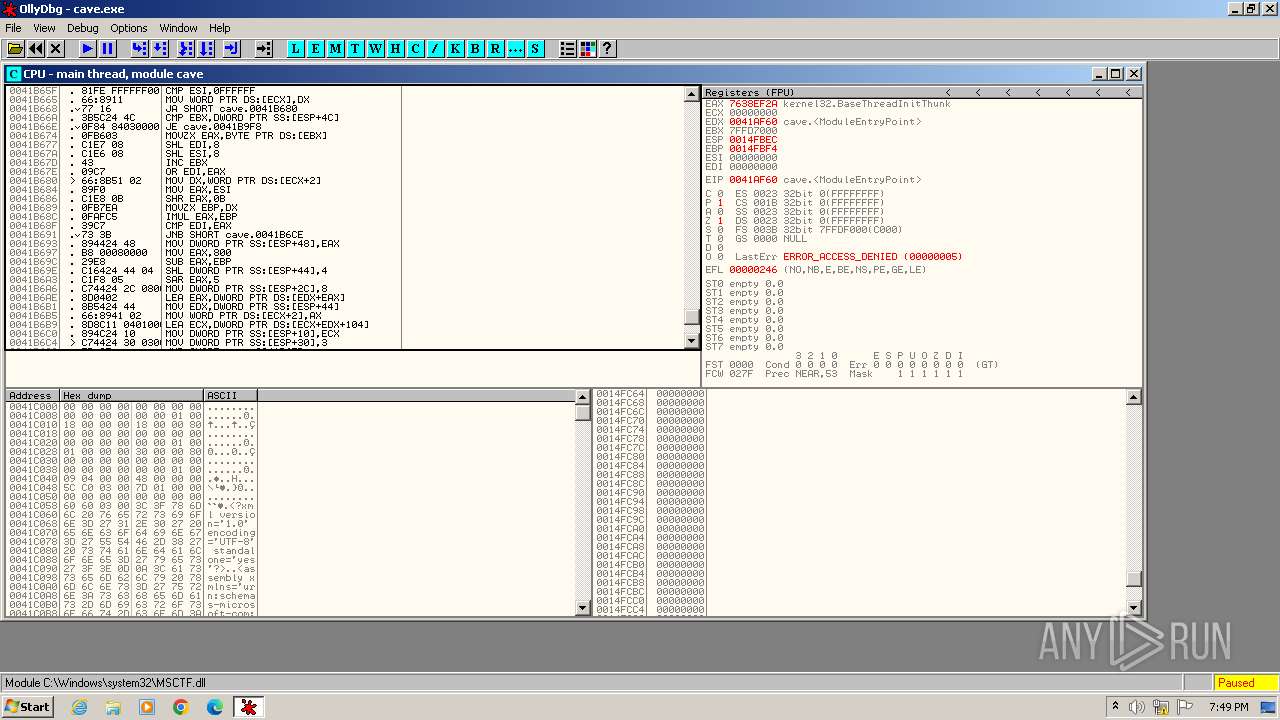The height and width of the screenshot is (720, 1280).
Task: Select ESP register value 0014FBEC
Action: click(753, 140)
